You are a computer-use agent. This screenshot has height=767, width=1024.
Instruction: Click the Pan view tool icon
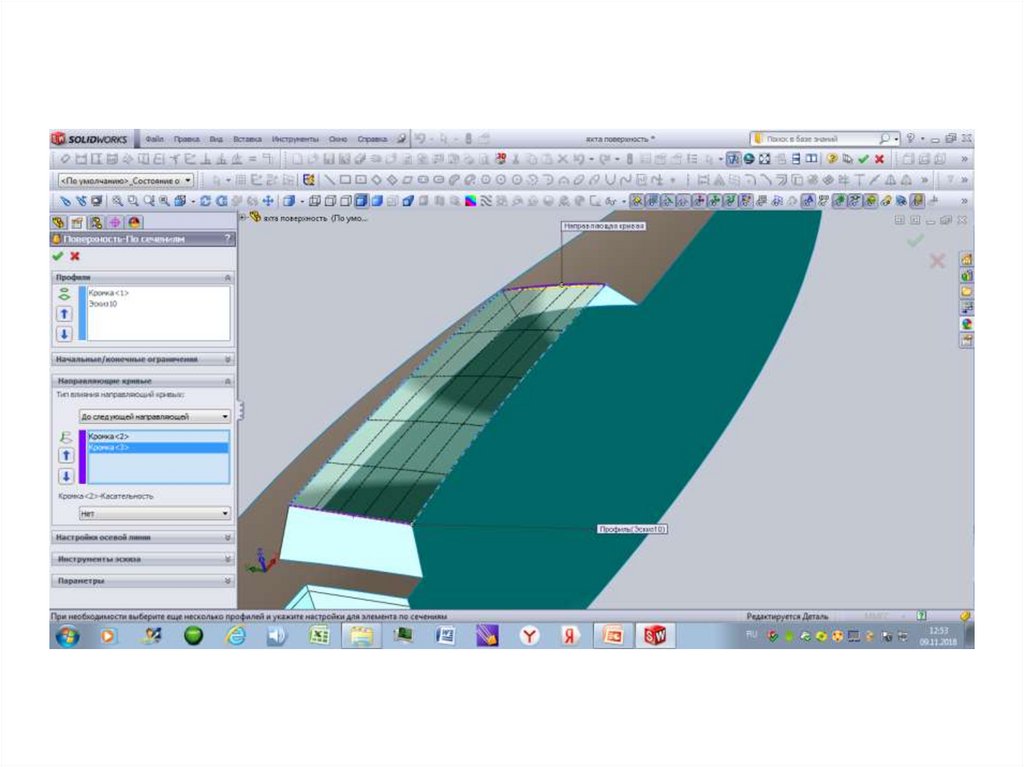tap(268, 201)
